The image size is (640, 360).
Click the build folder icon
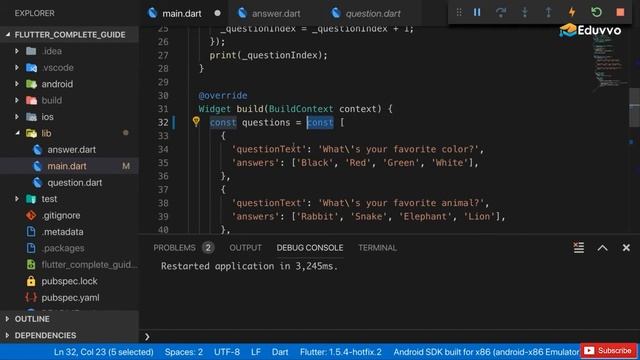(x=31, y=100)
